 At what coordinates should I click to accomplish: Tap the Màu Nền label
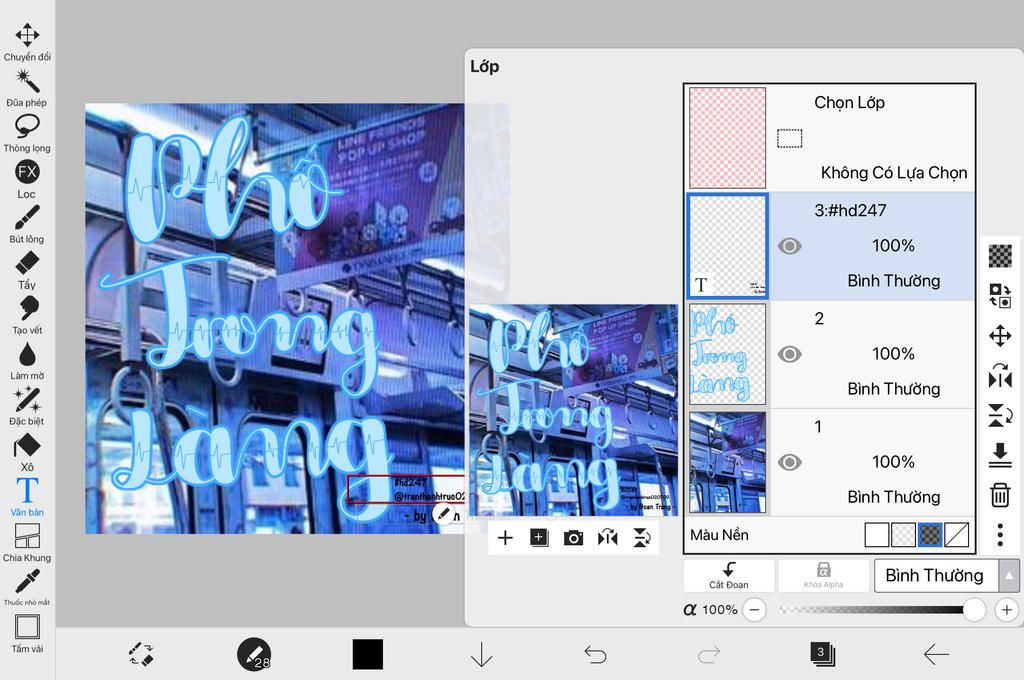click(719, 535)
